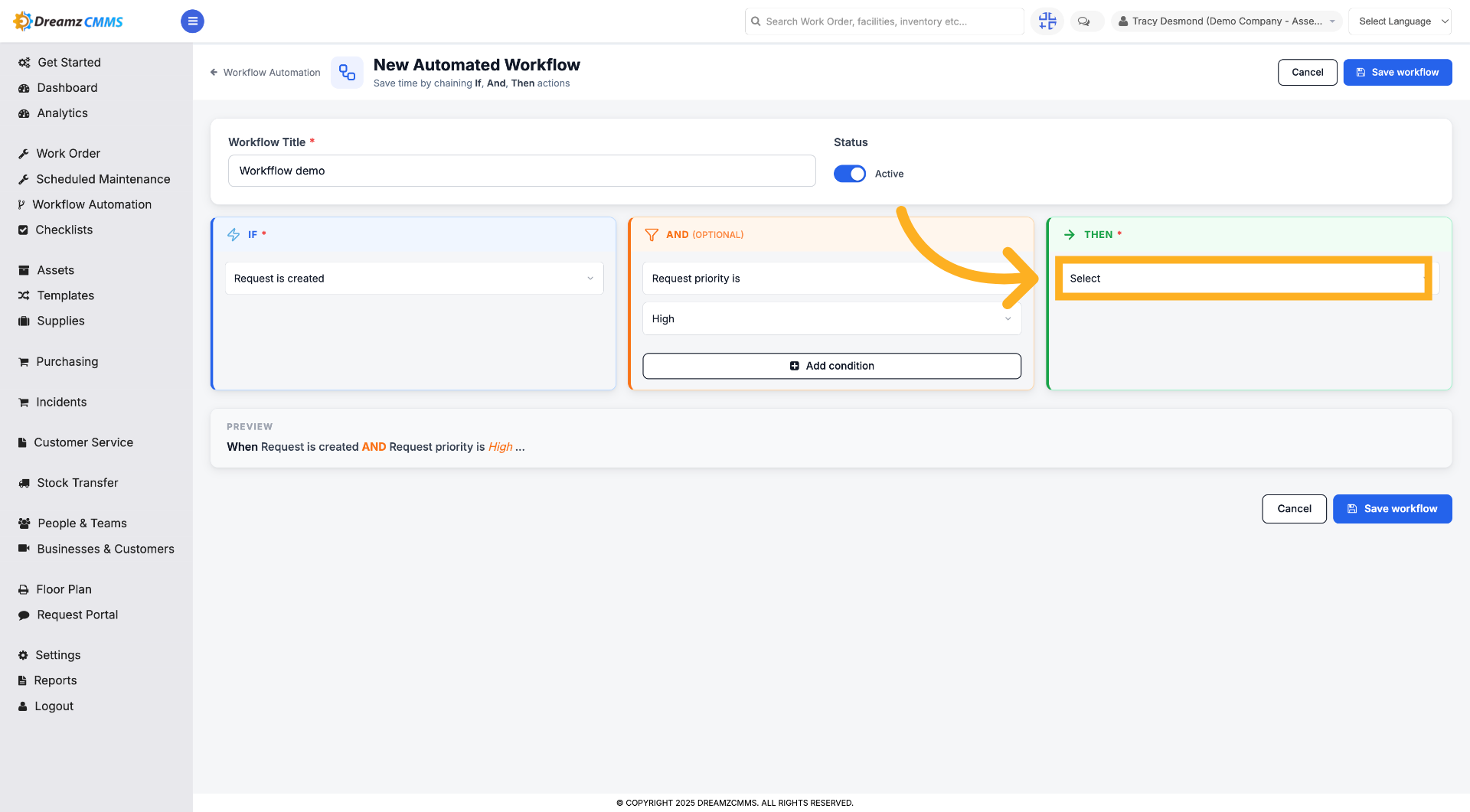Click the bottom Save workflow button
Image resolution: width=1470 pixels, height=812 pixels.
(x=1392, y=509)
